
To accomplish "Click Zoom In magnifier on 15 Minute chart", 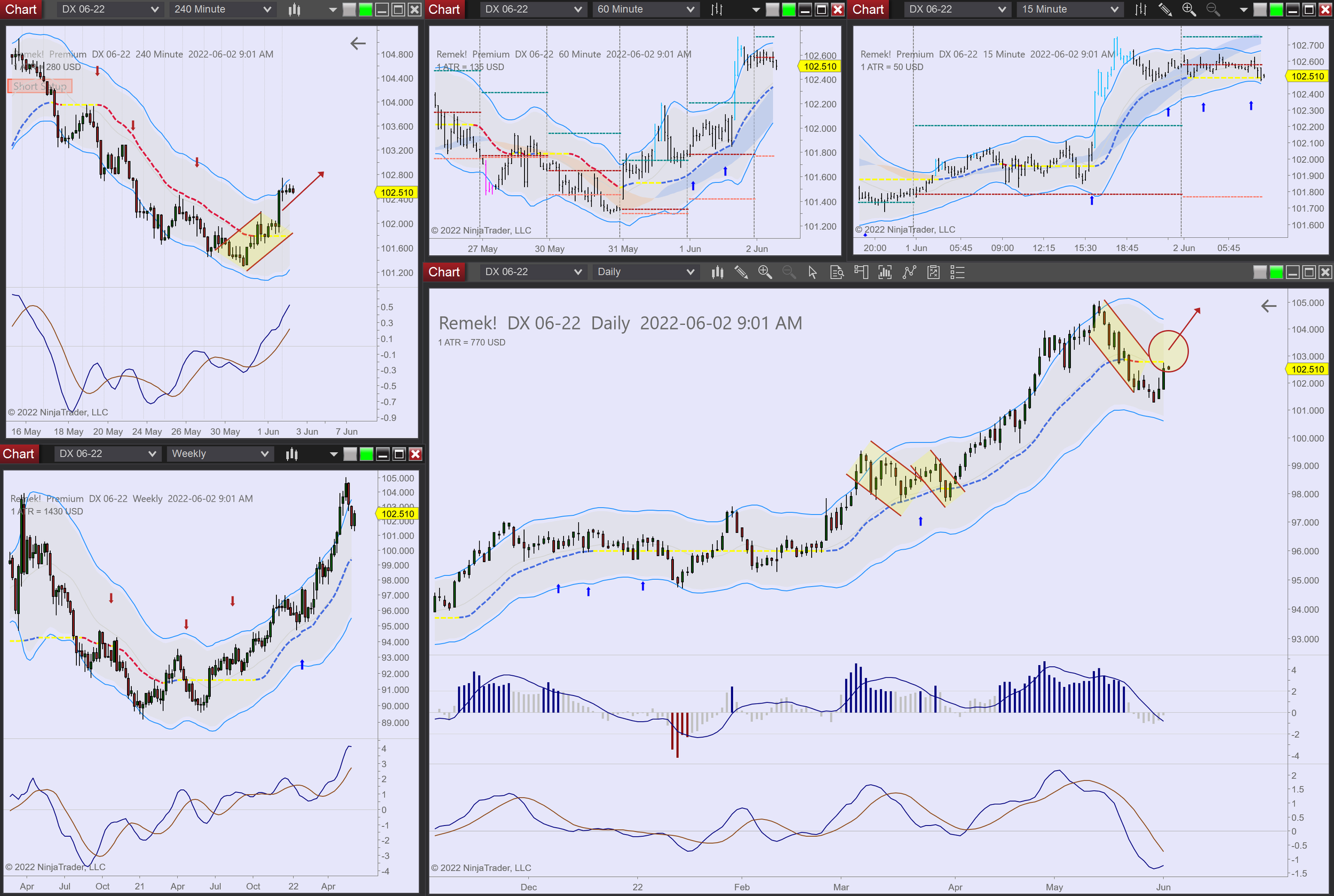I will click(x=1189, y=9).
